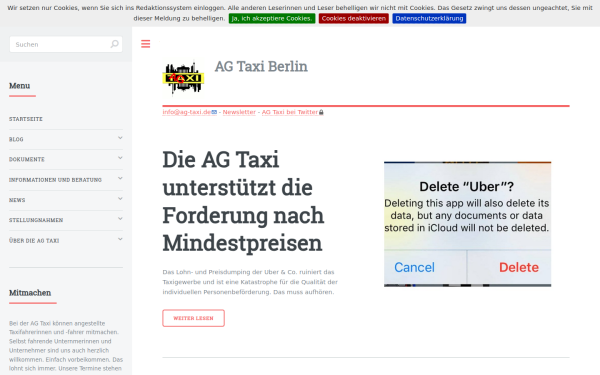Toggle the sidebar with the hamburger icon
600x375 pixels.
click(x=145, y=44)
